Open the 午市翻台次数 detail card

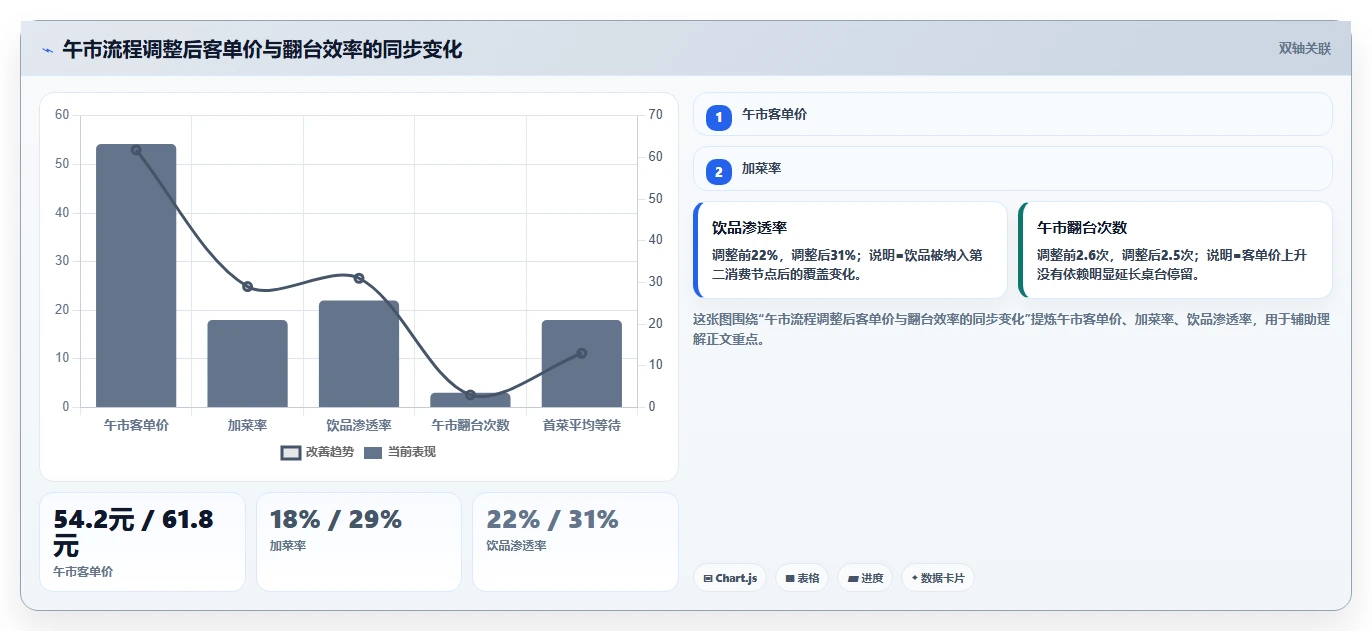1175,250
